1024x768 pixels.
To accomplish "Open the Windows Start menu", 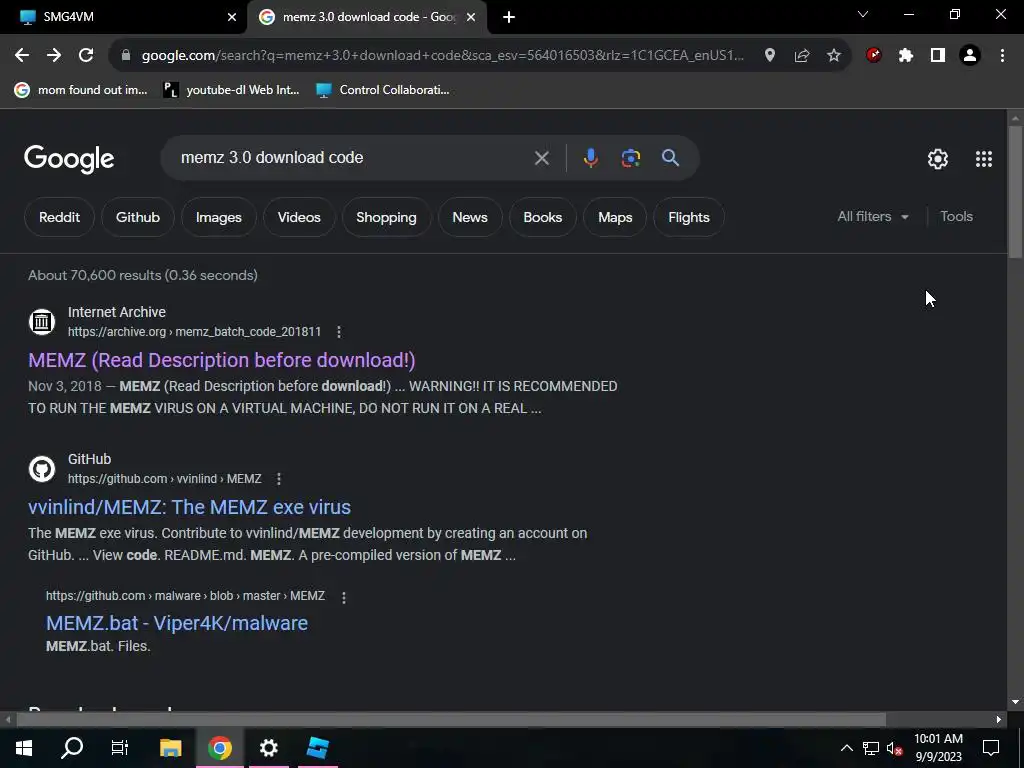I will pyautogui.click(x=24, y=747).
